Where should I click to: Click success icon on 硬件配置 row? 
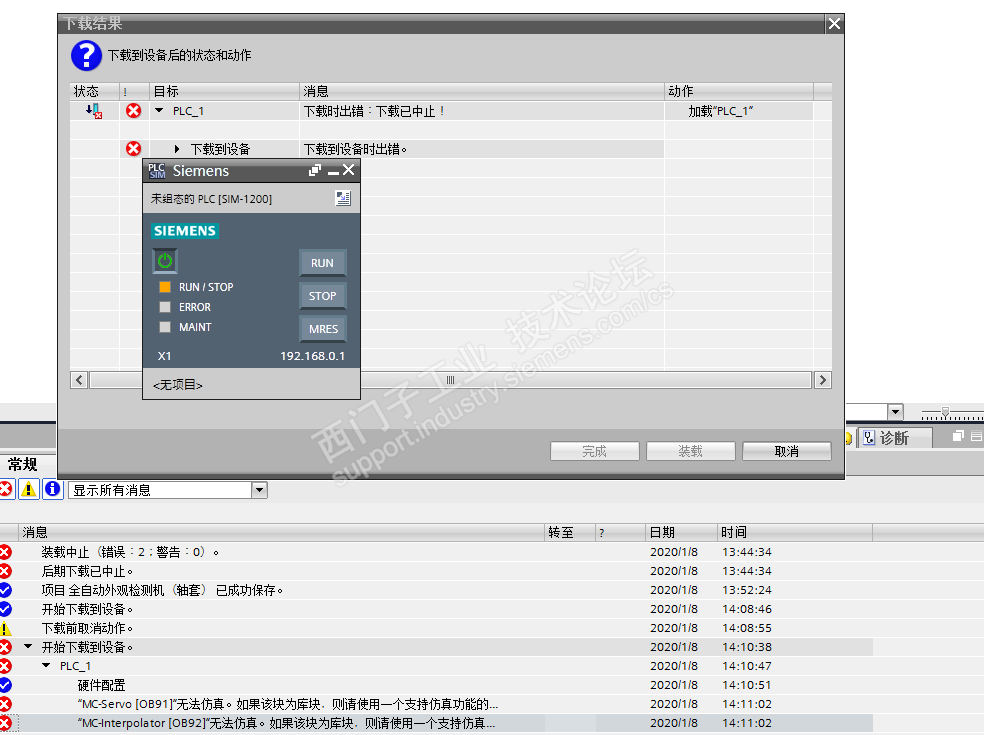point(5,685)
